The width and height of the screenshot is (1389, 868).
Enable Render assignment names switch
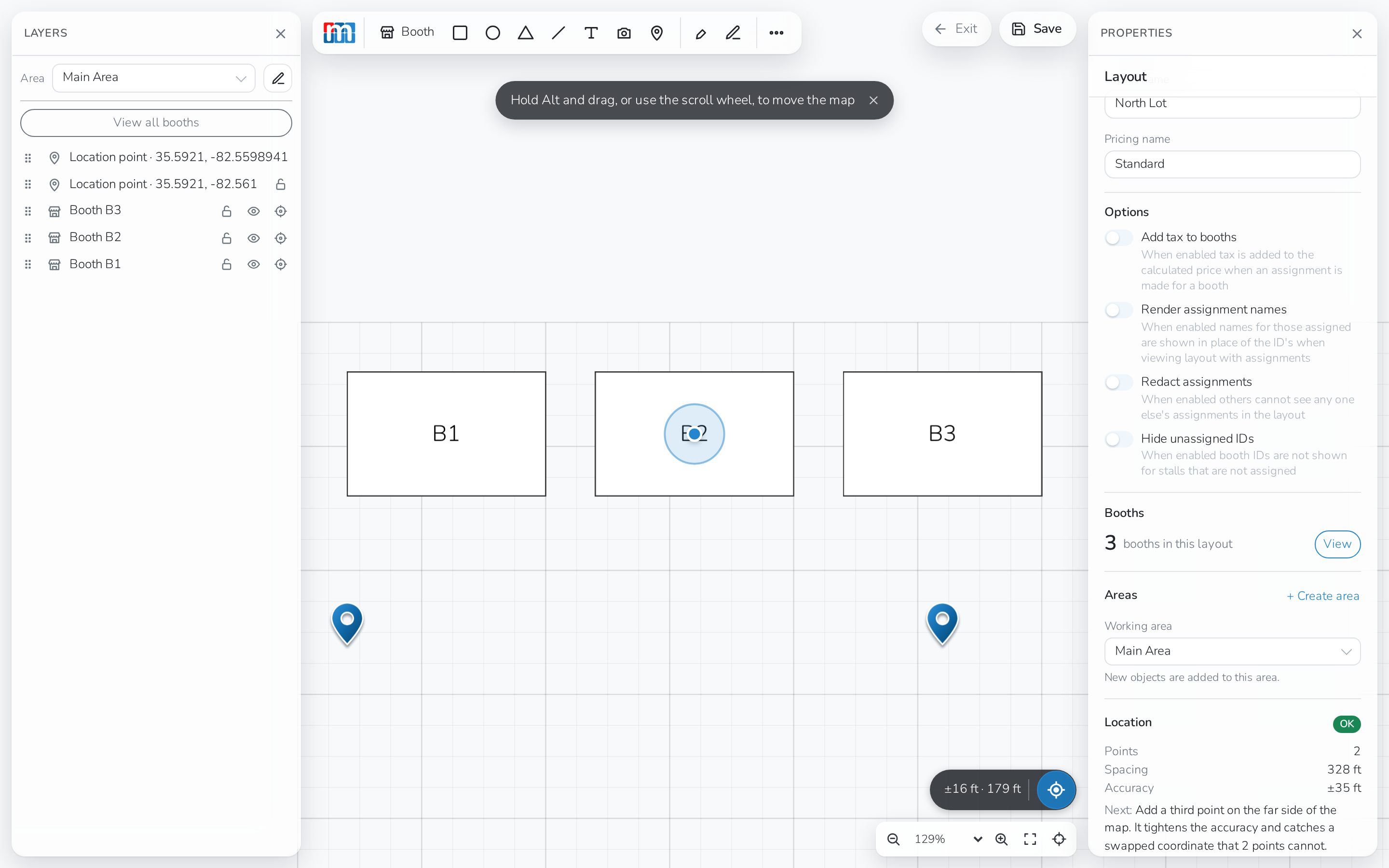[1118, 310]
